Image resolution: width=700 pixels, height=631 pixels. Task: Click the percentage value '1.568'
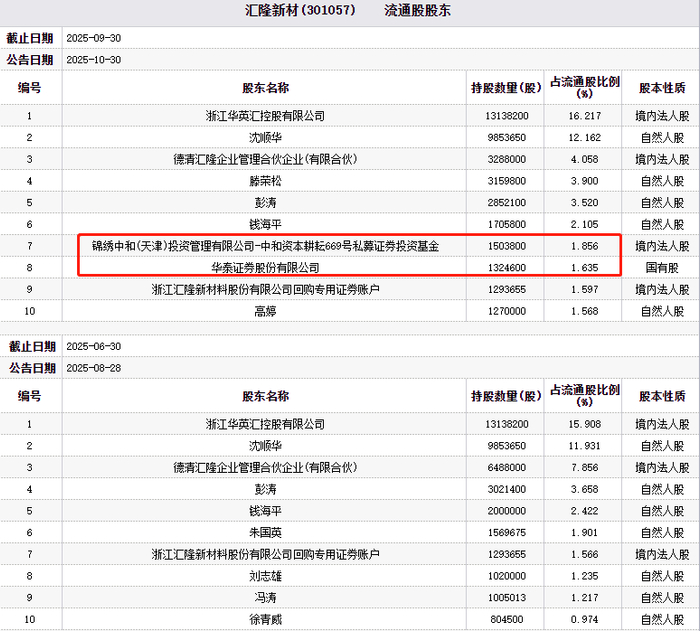point(585,311)
